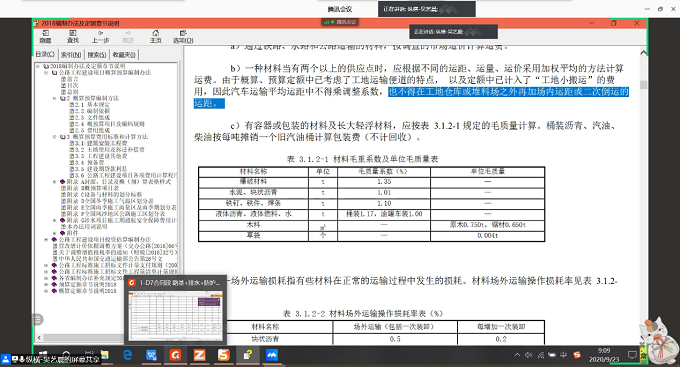Open the Sogou S app in the taskbar
Viewport: 680px width, 367px height.
coord(223,355)
